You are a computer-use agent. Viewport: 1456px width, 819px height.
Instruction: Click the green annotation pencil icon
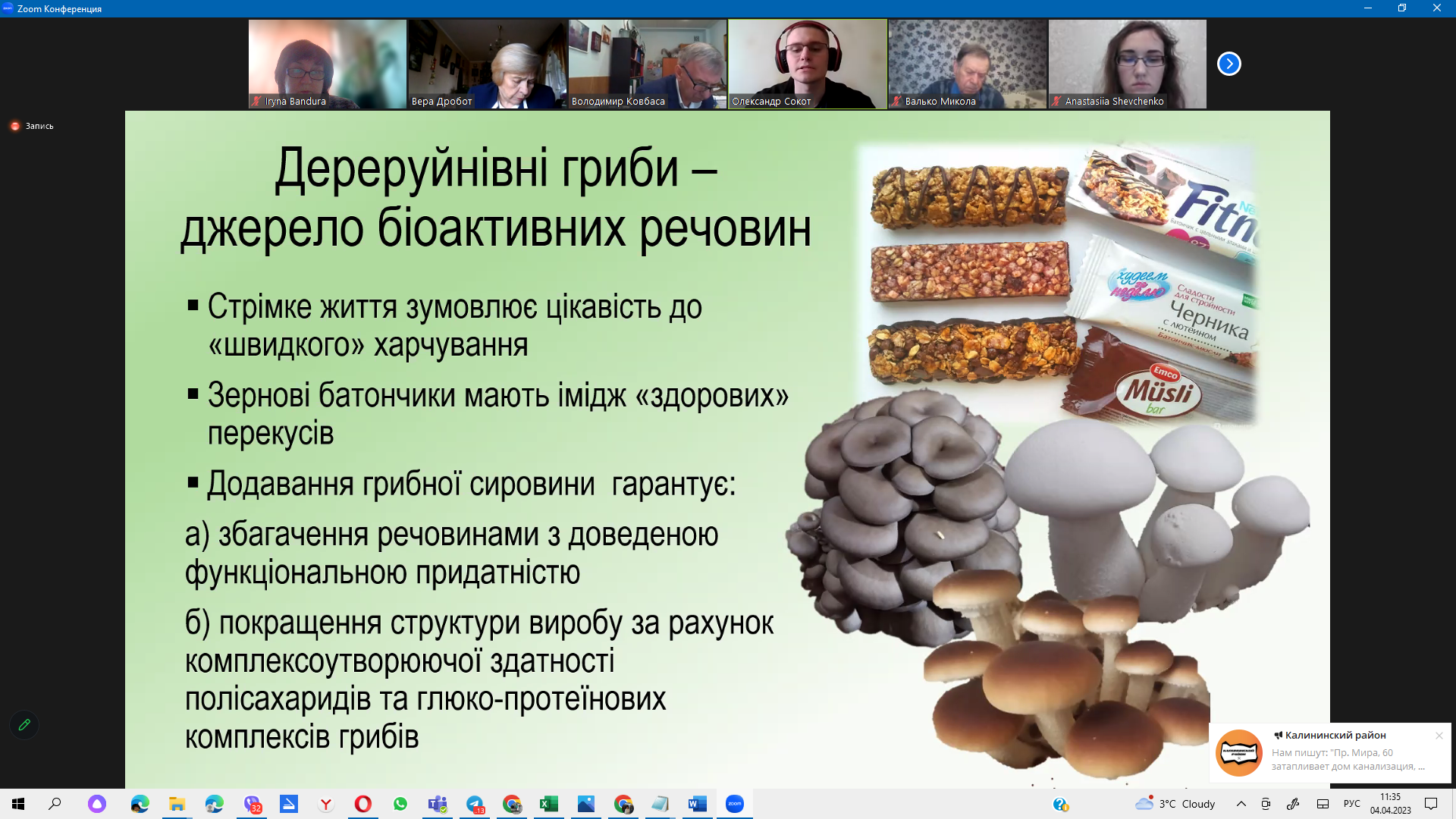pos(24,725)
